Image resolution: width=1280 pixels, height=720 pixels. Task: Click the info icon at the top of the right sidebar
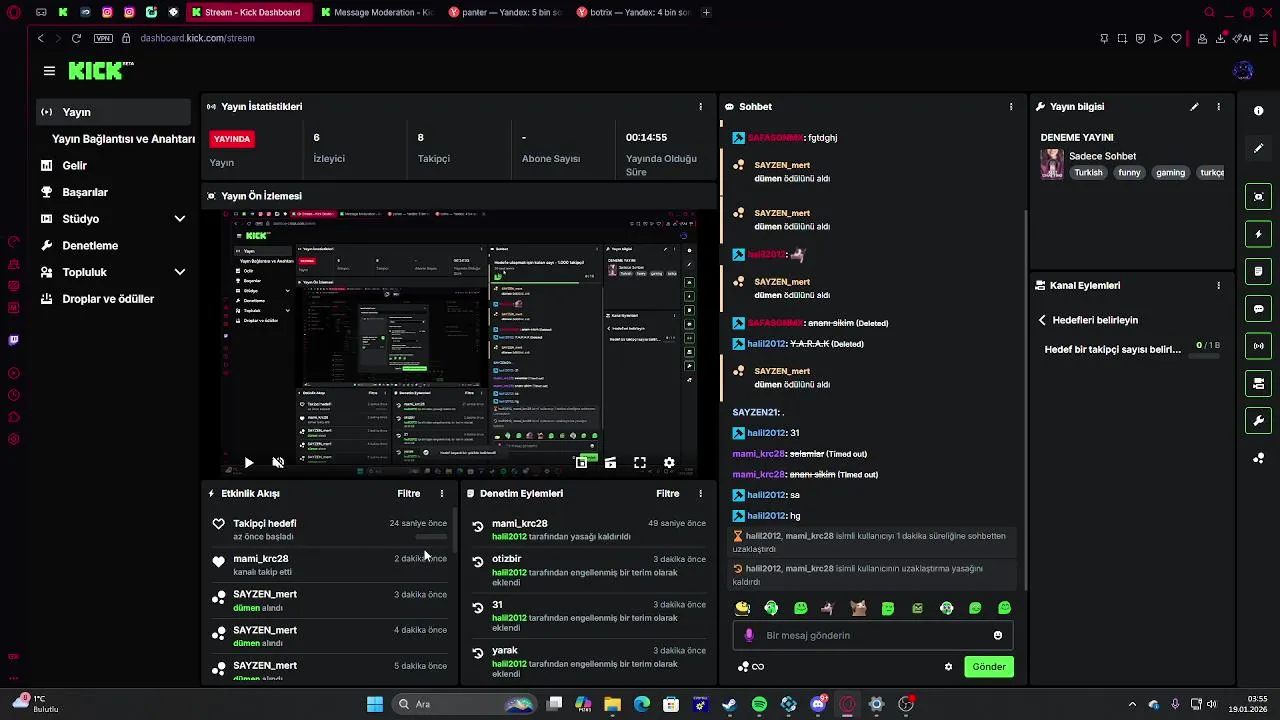(1259, 111)
